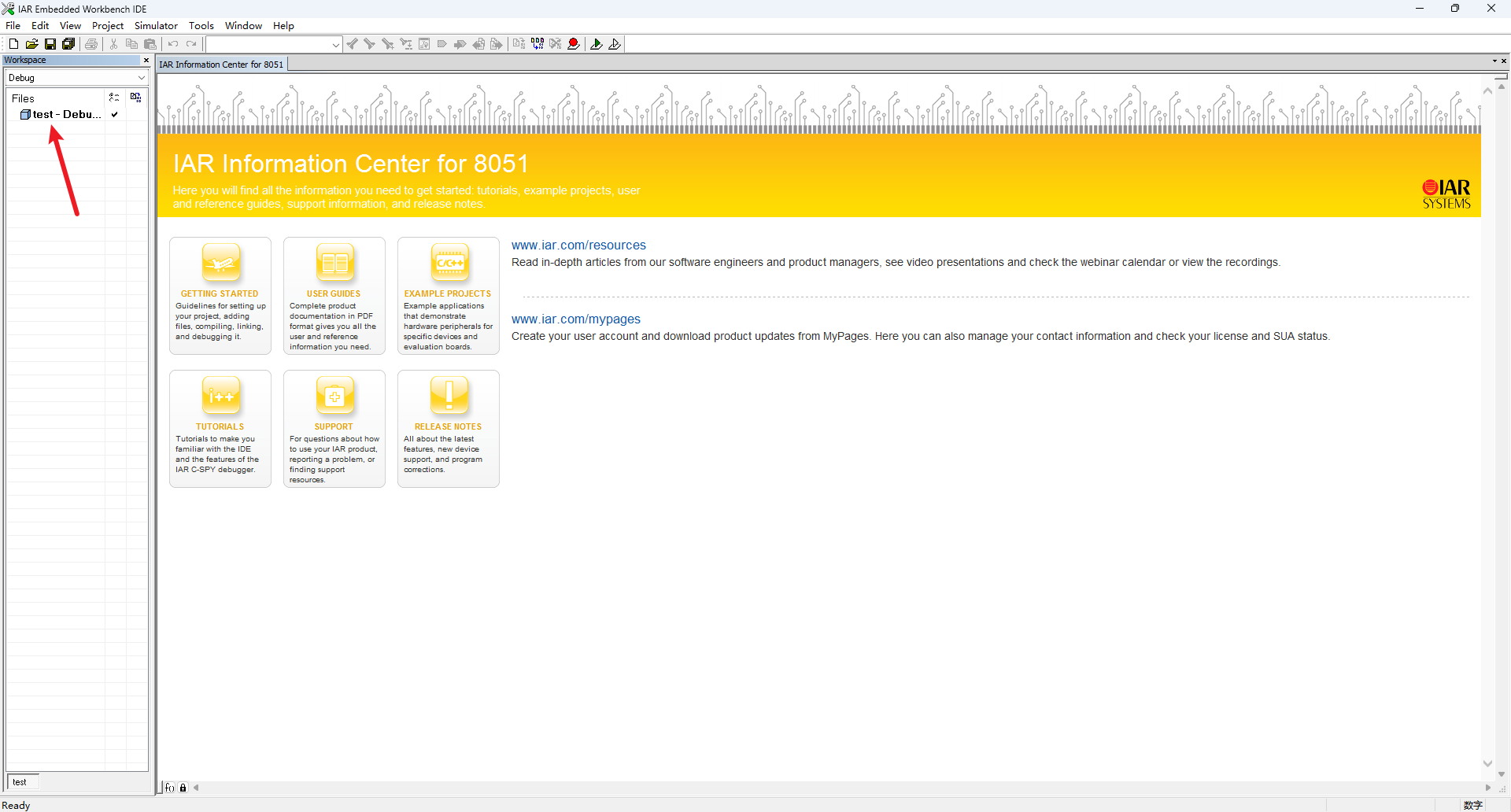1511x812 pixels.
Task: Open the www.iar.com/resources link
Action: pyautogui.click(x=578, y=245)
